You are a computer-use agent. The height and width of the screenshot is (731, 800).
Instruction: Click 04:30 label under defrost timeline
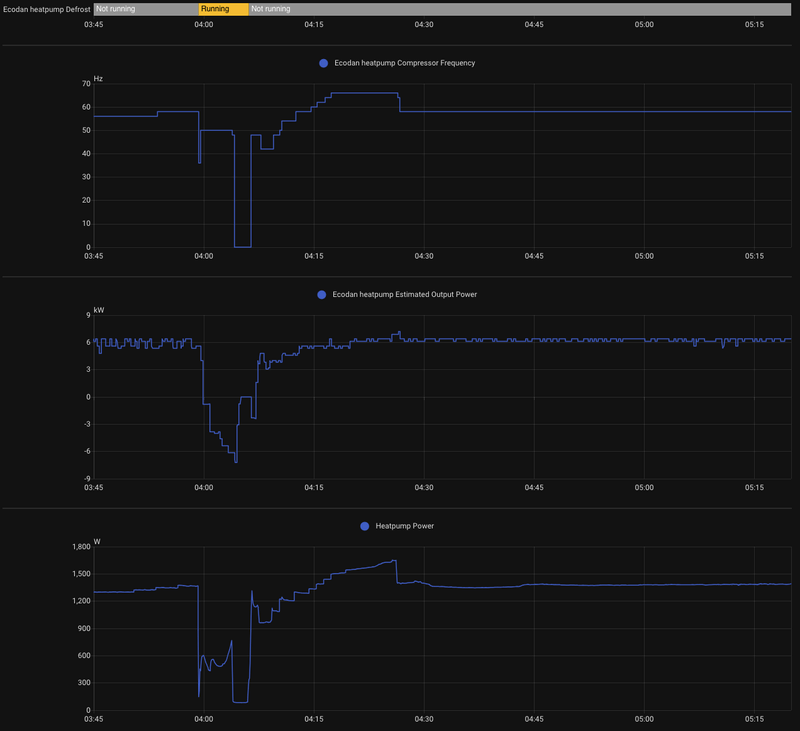tap(424, 24)
